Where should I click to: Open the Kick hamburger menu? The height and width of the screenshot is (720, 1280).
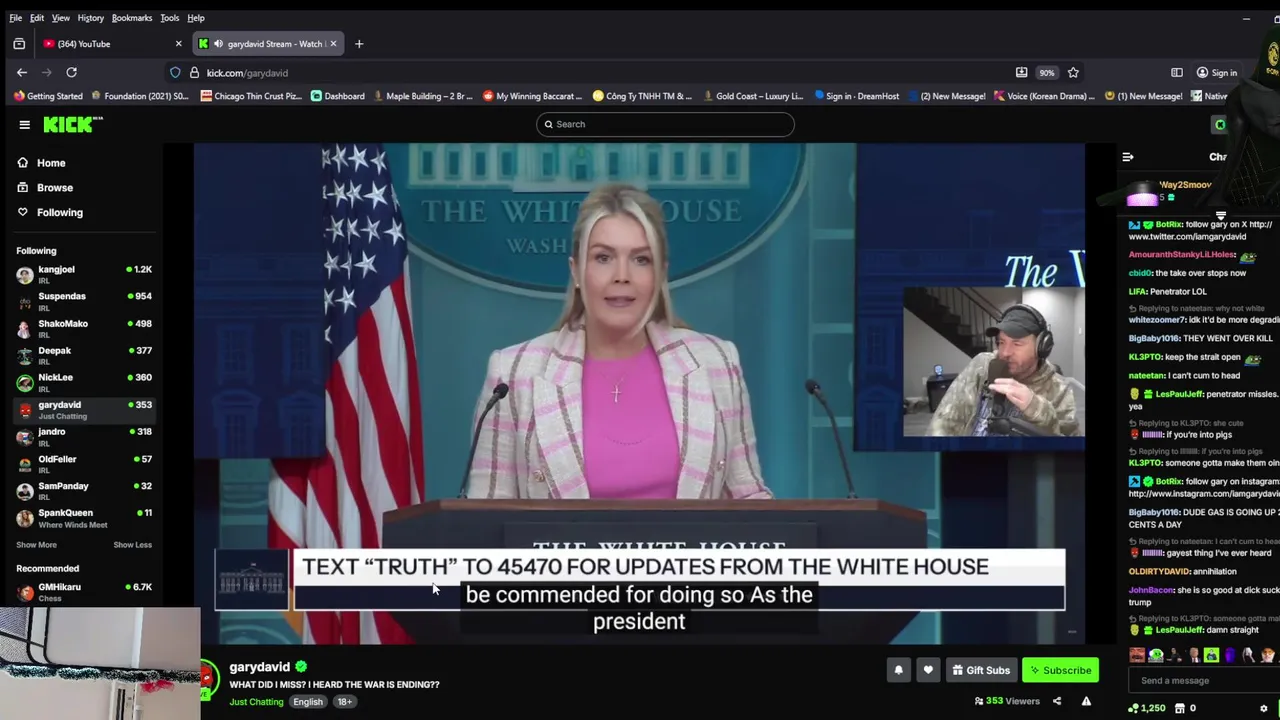pos(24,124)
